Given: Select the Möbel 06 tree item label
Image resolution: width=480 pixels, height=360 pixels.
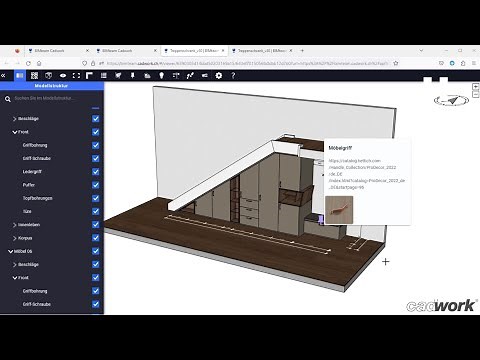Looking at the screenshot, I should tap(23, 251).
